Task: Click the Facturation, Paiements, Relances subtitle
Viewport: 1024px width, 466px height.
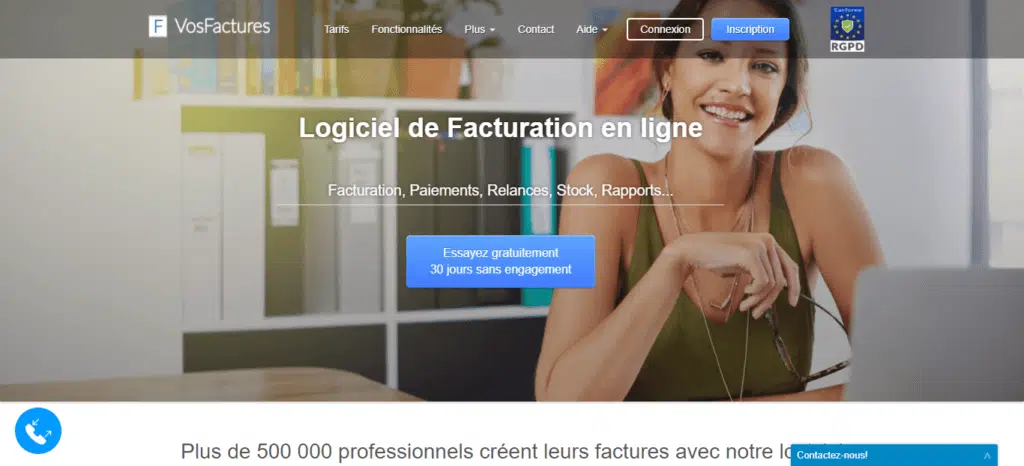Action: coord(500,191)
